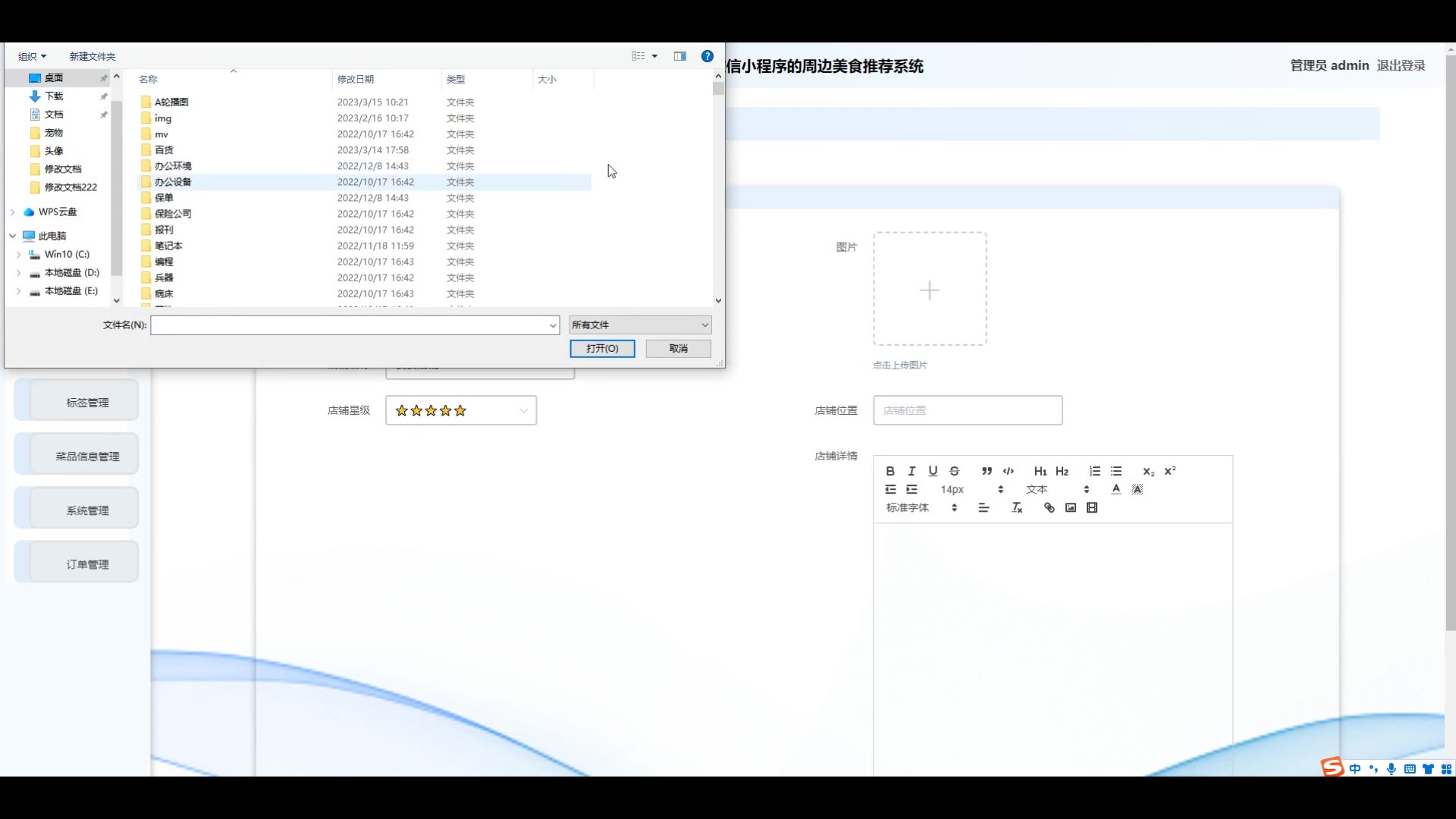Toggle the preview pane icon in file dialog
Image resolution: width=1456 pixels, height=819 pixels.
[x=680, y=56]
